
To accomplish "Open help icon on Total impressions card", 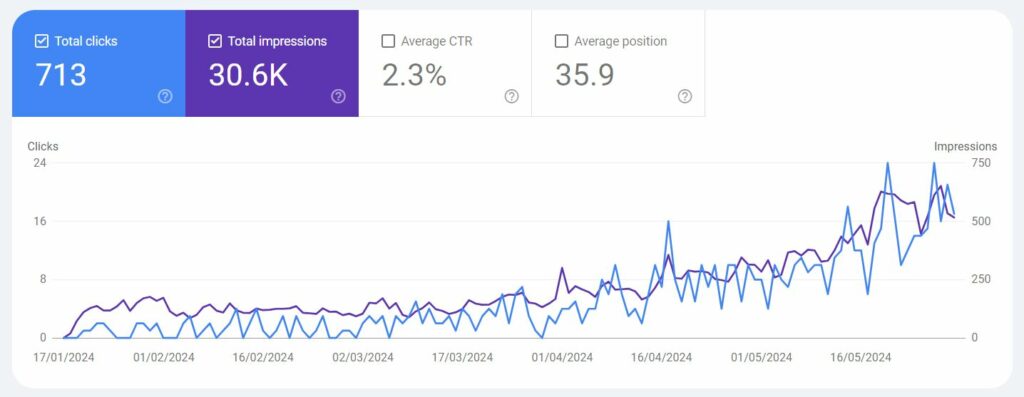I will coord(338,97).
